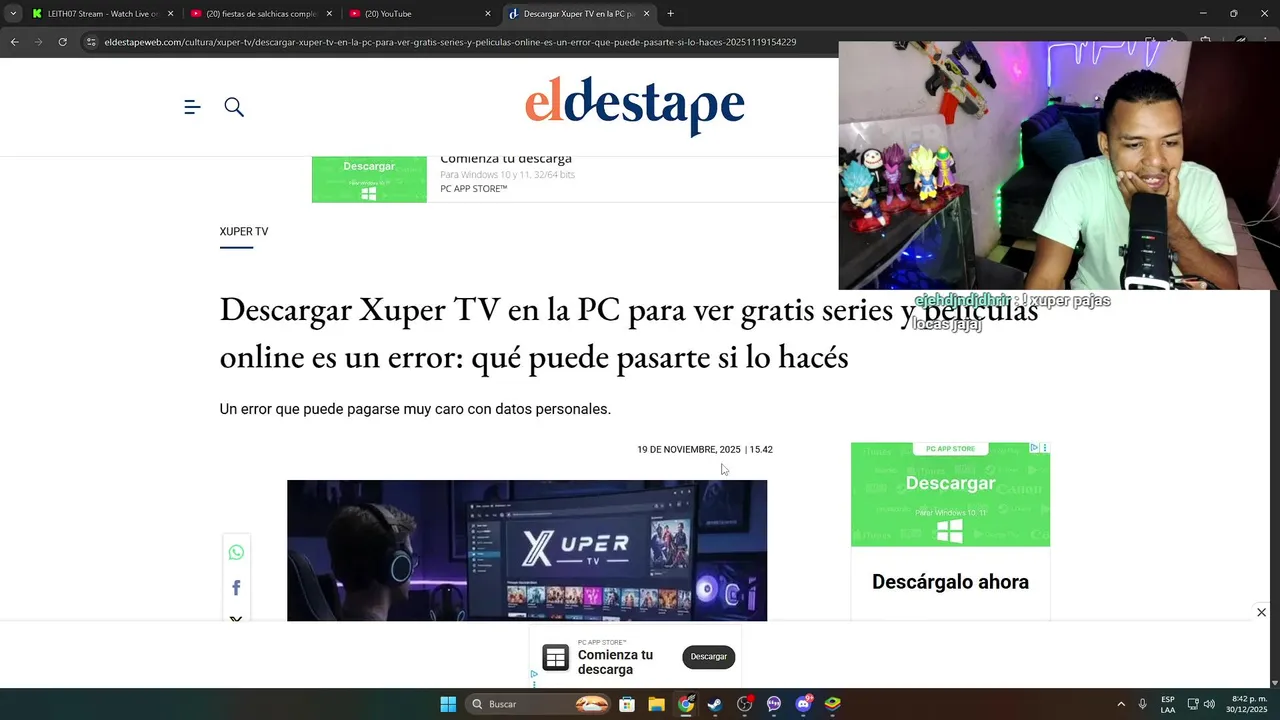The image size is (1280, 720).
Task: Click the taskbar Buscar search box
Action: point(538,704)
